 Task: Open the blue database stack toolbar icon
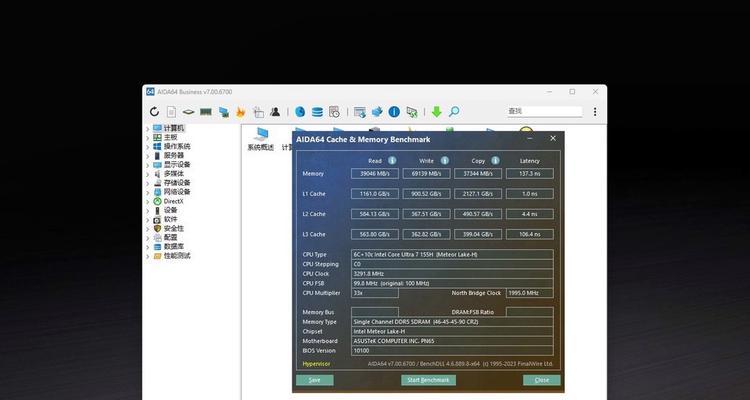click(x=317, y=112)
